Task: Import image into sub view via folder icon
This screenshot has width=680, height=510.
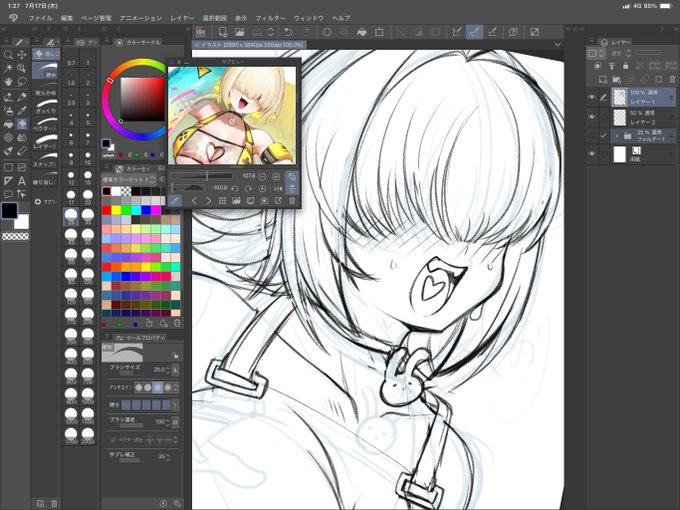Action: (236, 201)
